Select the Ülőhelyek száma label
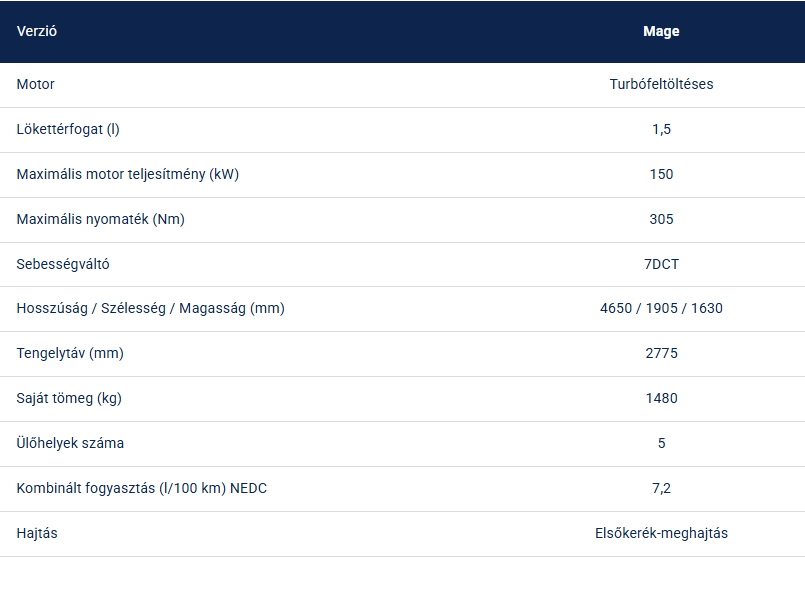The image size is (805, 589). click(70, 444)
